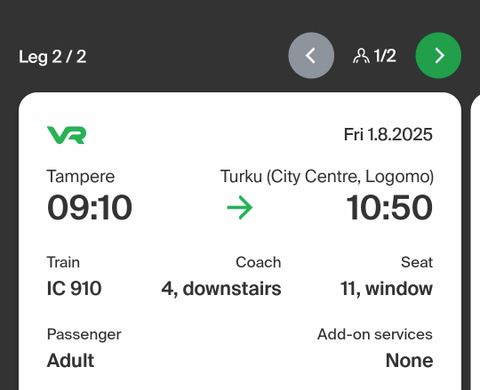Tap departure time 09:10
The image size is (480, 390).
(90, 208)
